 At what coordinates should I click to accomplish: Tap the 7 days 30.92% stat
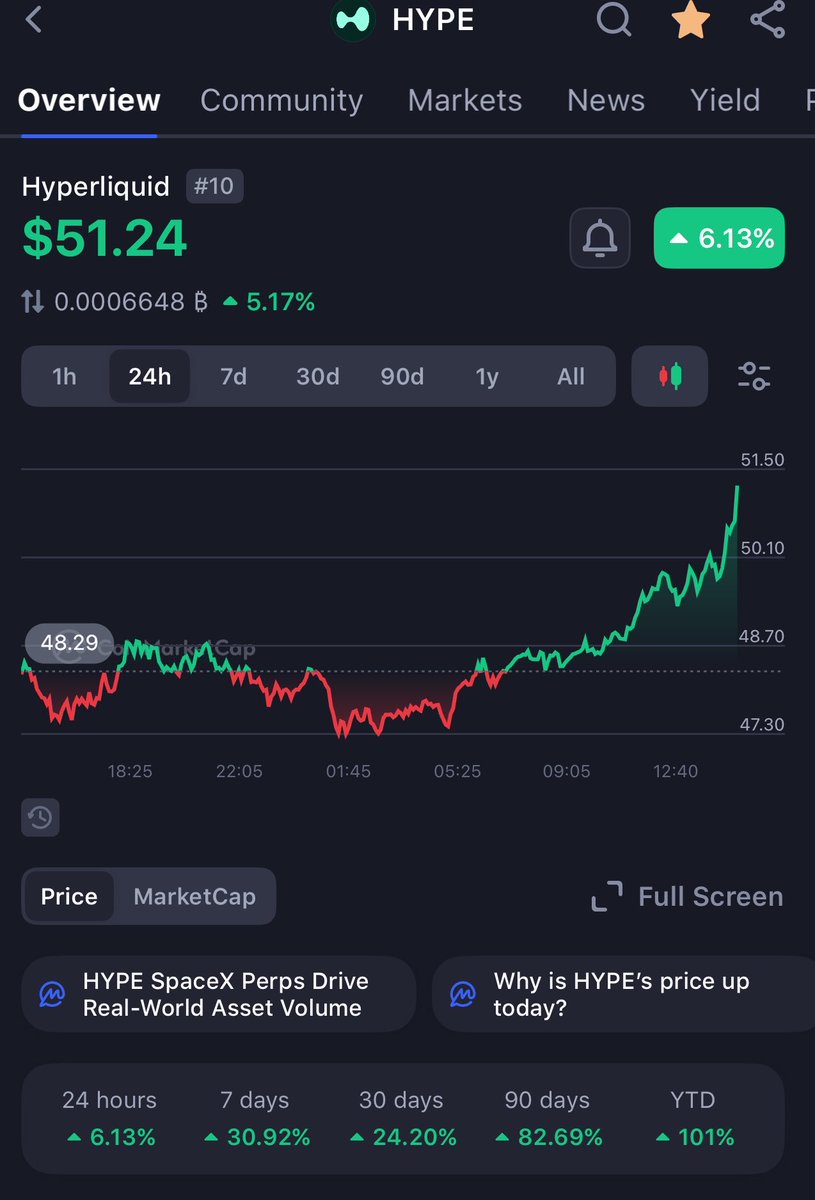coord(255,1118)
